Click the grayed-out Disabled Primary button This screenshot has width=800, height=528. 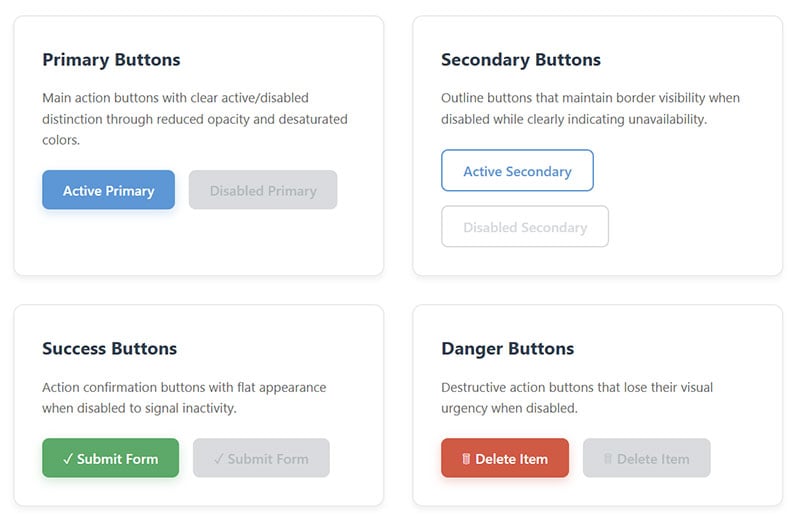point(263,190)
